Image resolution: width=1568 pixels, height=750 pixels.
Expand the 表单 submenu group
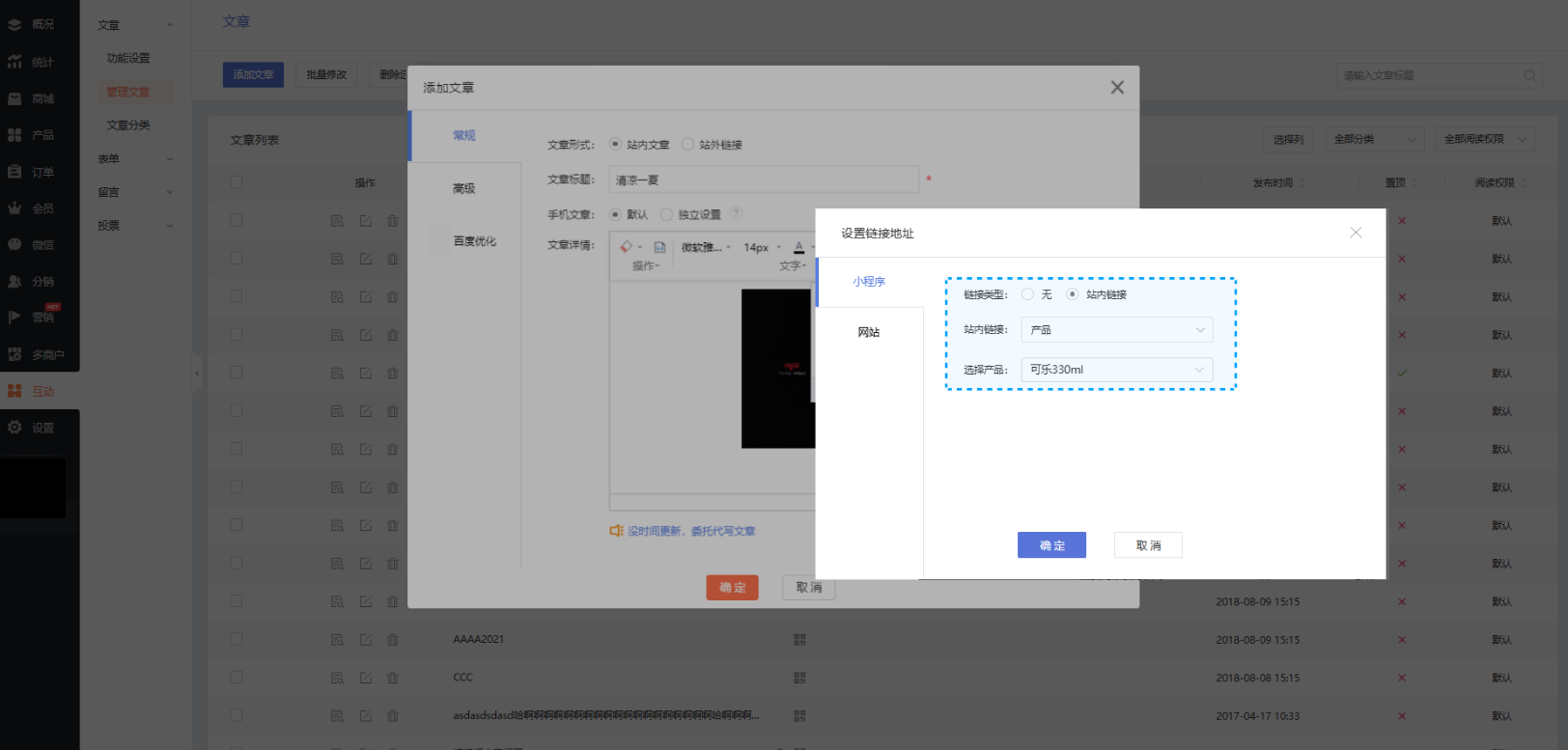click(135, 159)
